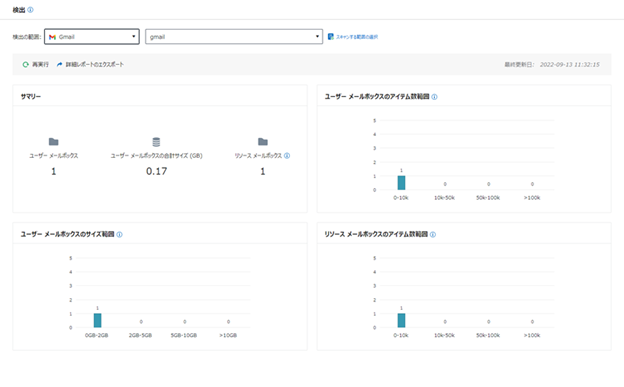Click the scan-range selection link
Viewport: 624px width, 387px height.
pos(357,37)
